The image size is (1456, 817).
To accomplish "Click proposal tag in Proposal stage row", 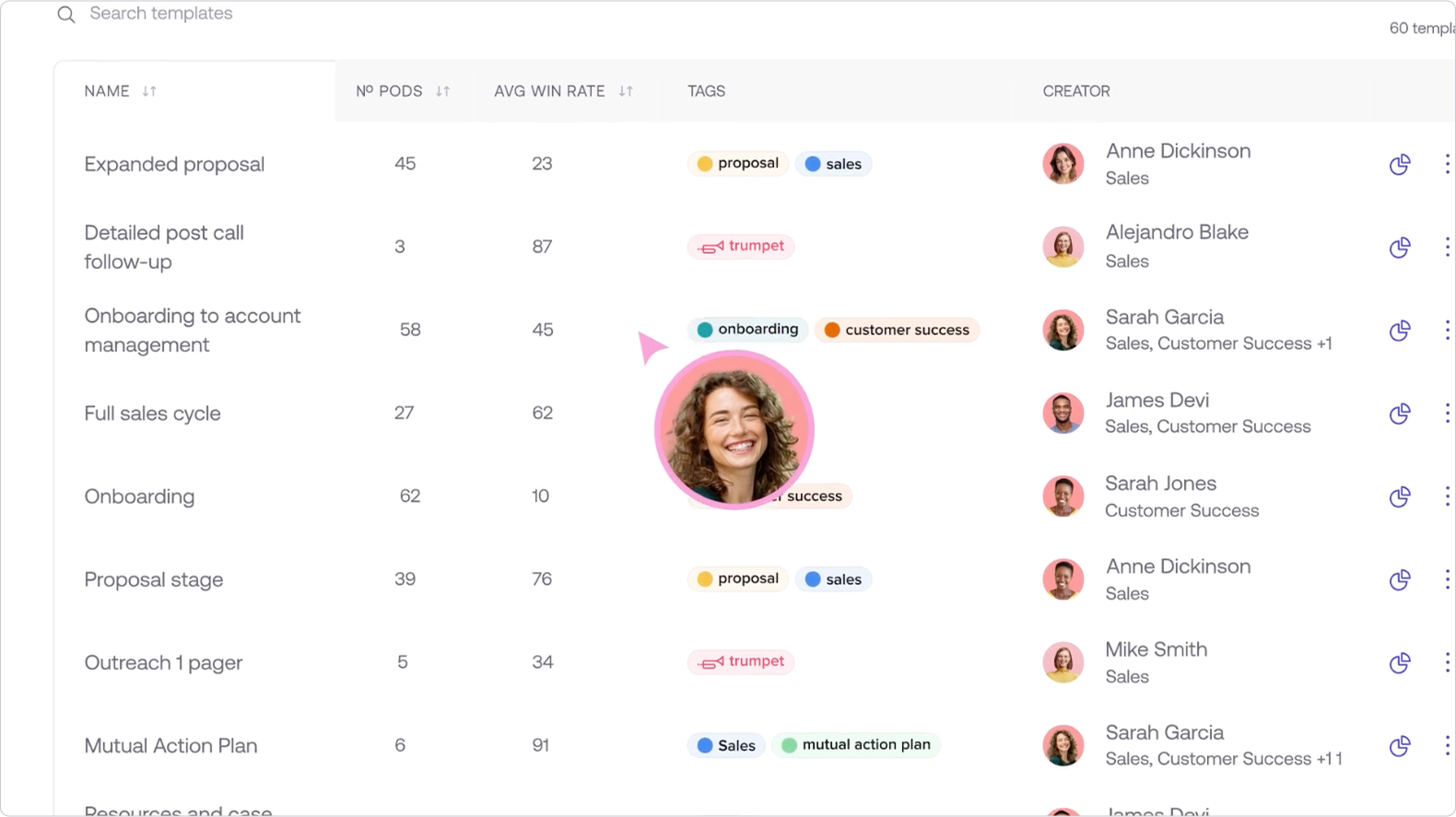I will click(x=738, y=579).
